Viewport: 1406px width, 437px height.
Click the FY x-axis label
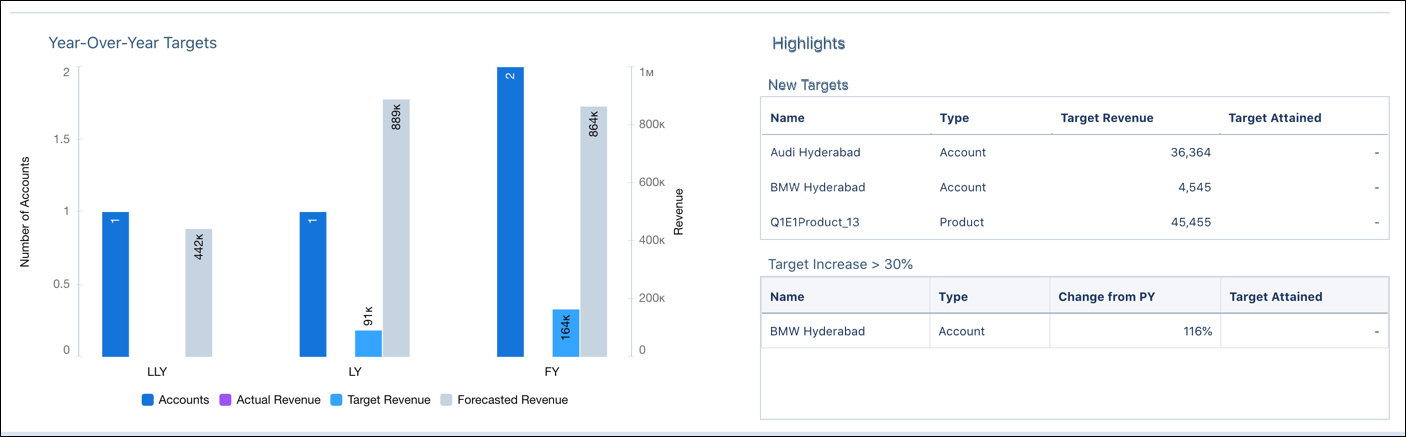[552, 372]
